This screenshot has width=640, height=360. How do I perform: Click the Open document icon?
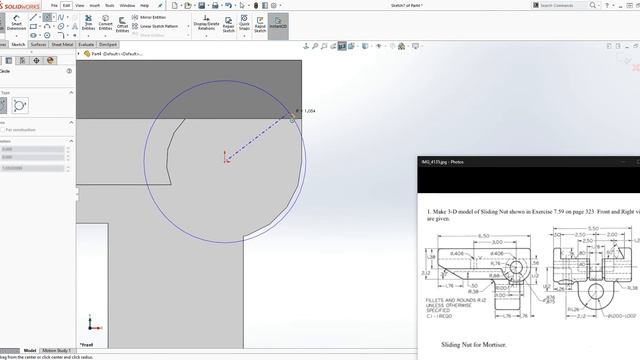click(188, 6)
